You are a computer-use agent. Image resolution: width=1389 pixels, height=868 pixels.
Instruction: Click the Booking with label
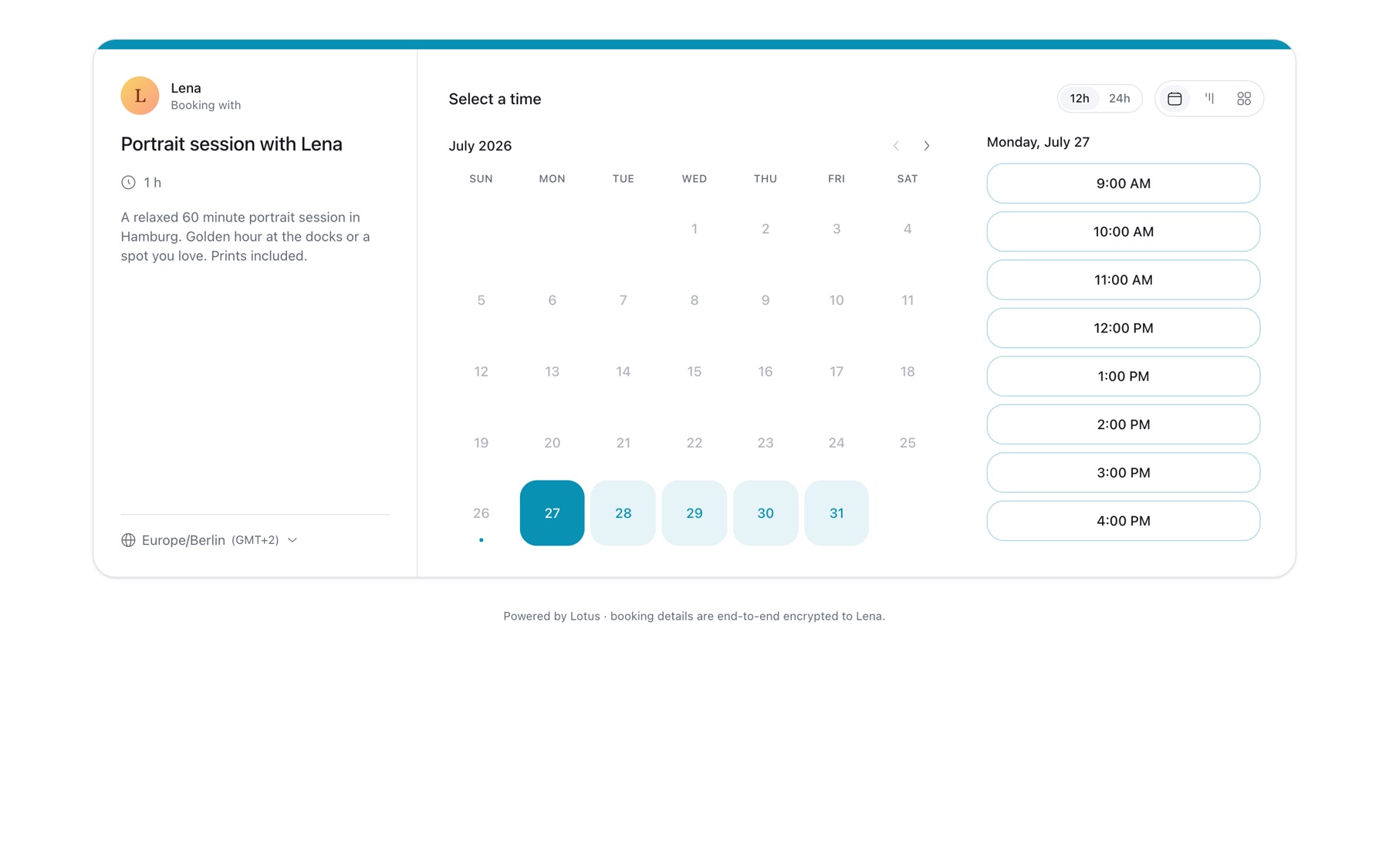pos(206,106)
